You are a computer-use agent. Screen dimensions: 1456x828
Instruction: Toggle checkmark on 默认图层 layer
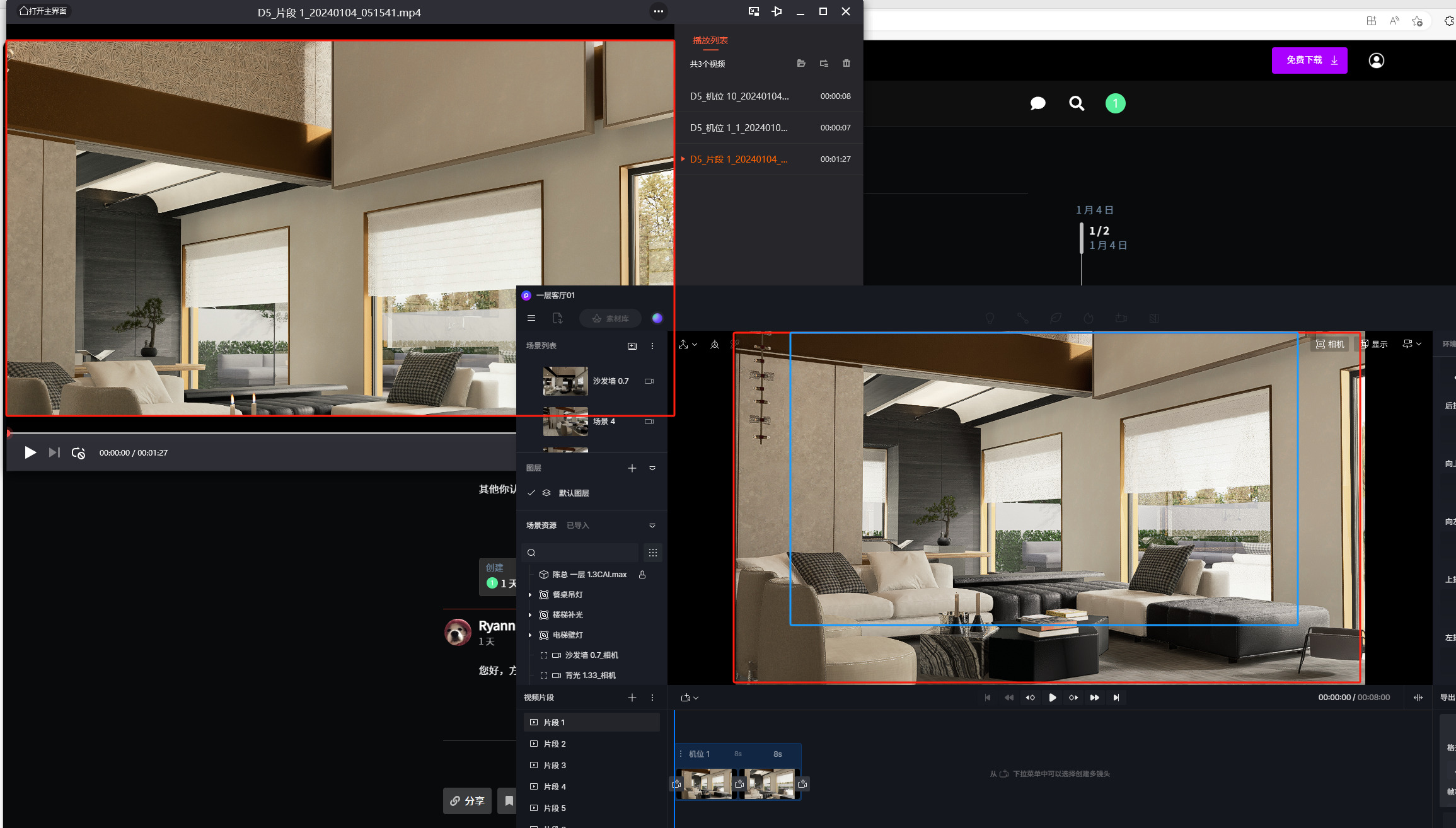point(531,493)
